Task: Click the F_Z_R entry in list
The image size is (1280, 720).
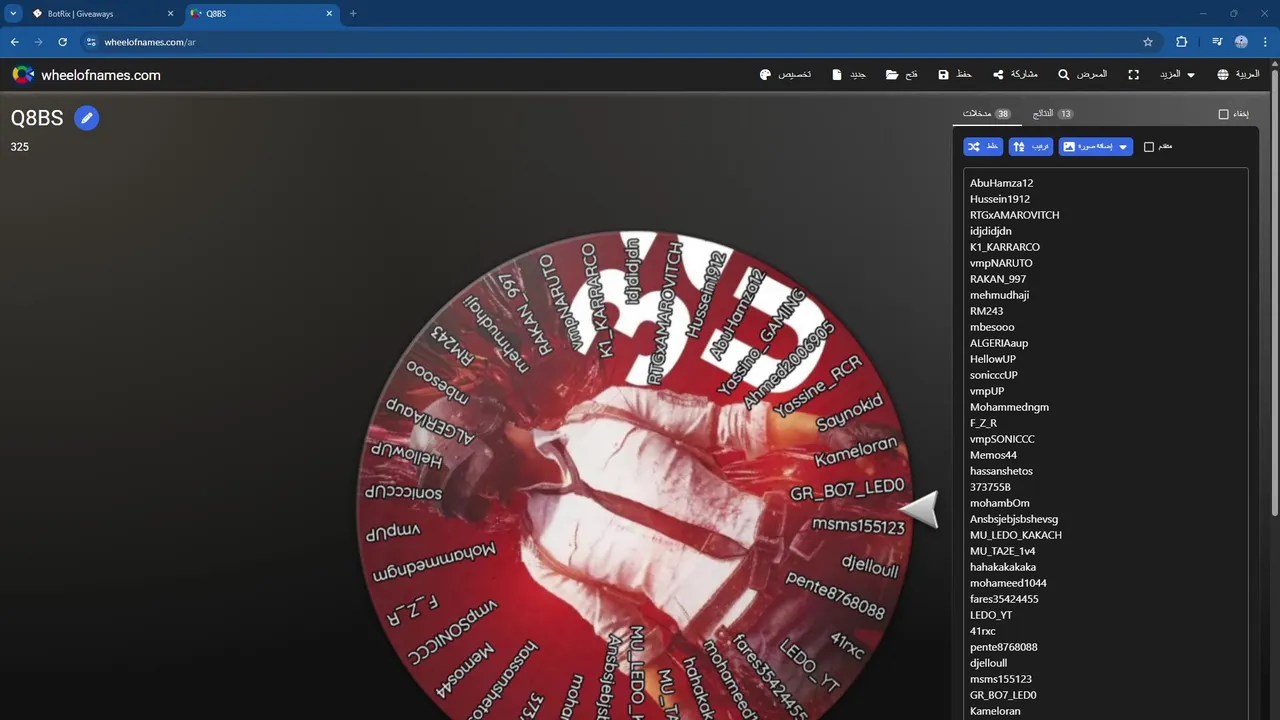Action: pos(984,423)
